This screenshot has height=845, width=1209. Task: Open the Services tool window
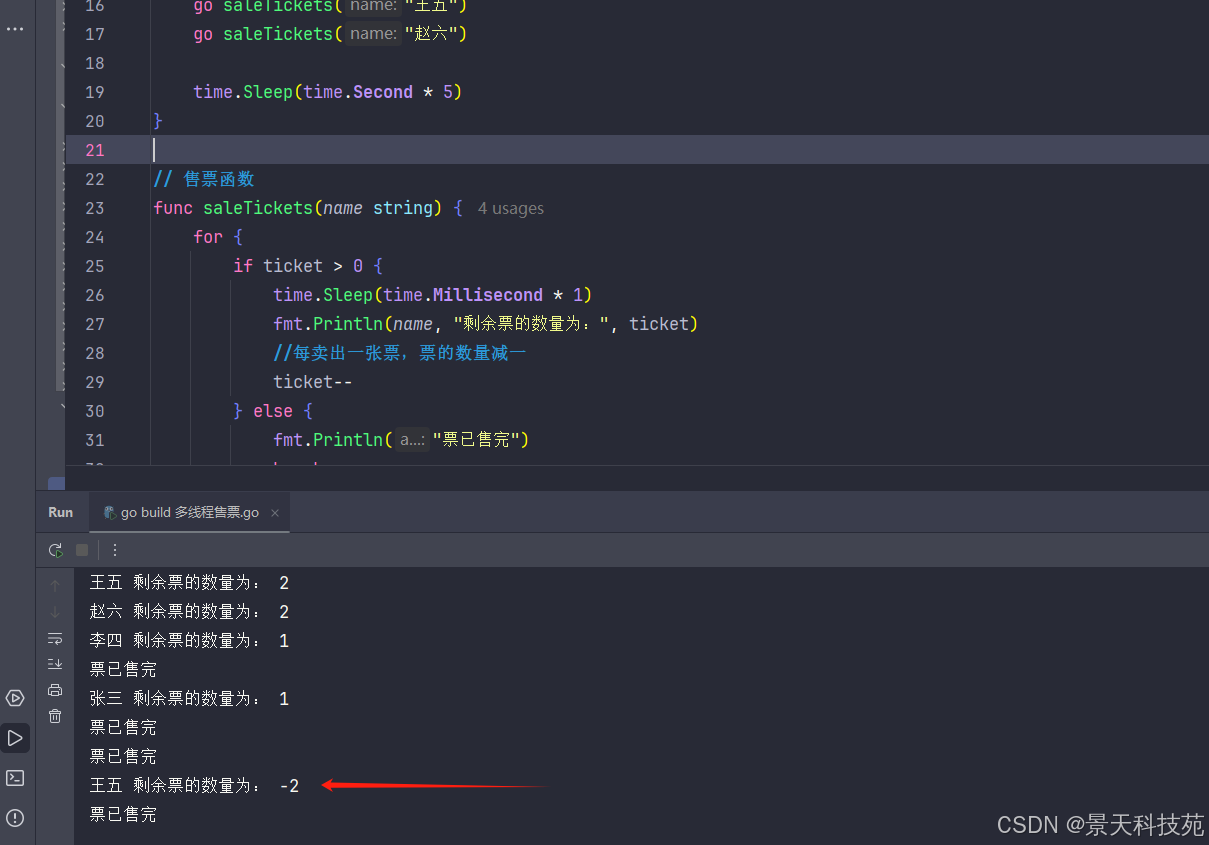(15, 698)
